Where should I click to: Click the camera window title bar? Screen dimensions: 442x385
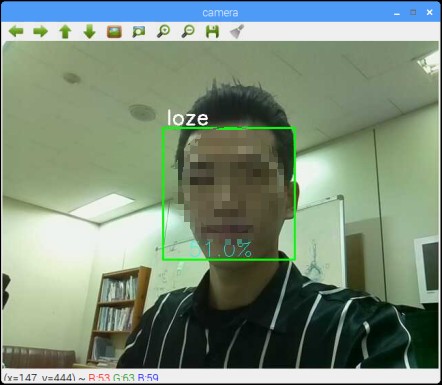220,13
